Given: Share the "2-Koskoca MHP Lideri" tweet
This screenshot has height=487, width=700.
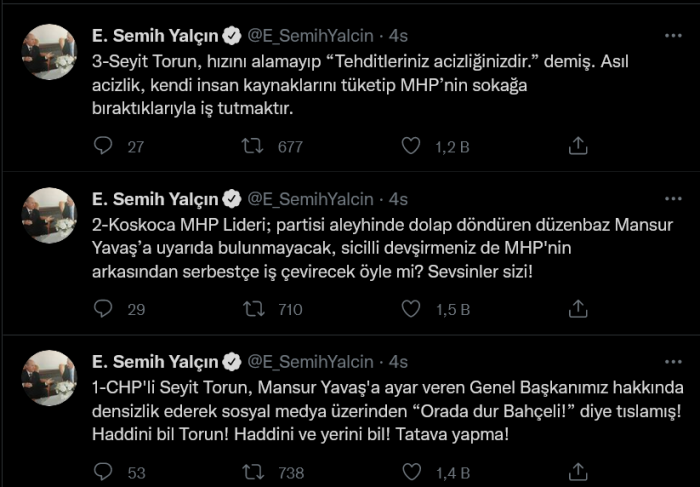Looking at the screenshot, I should pos(577,309).
